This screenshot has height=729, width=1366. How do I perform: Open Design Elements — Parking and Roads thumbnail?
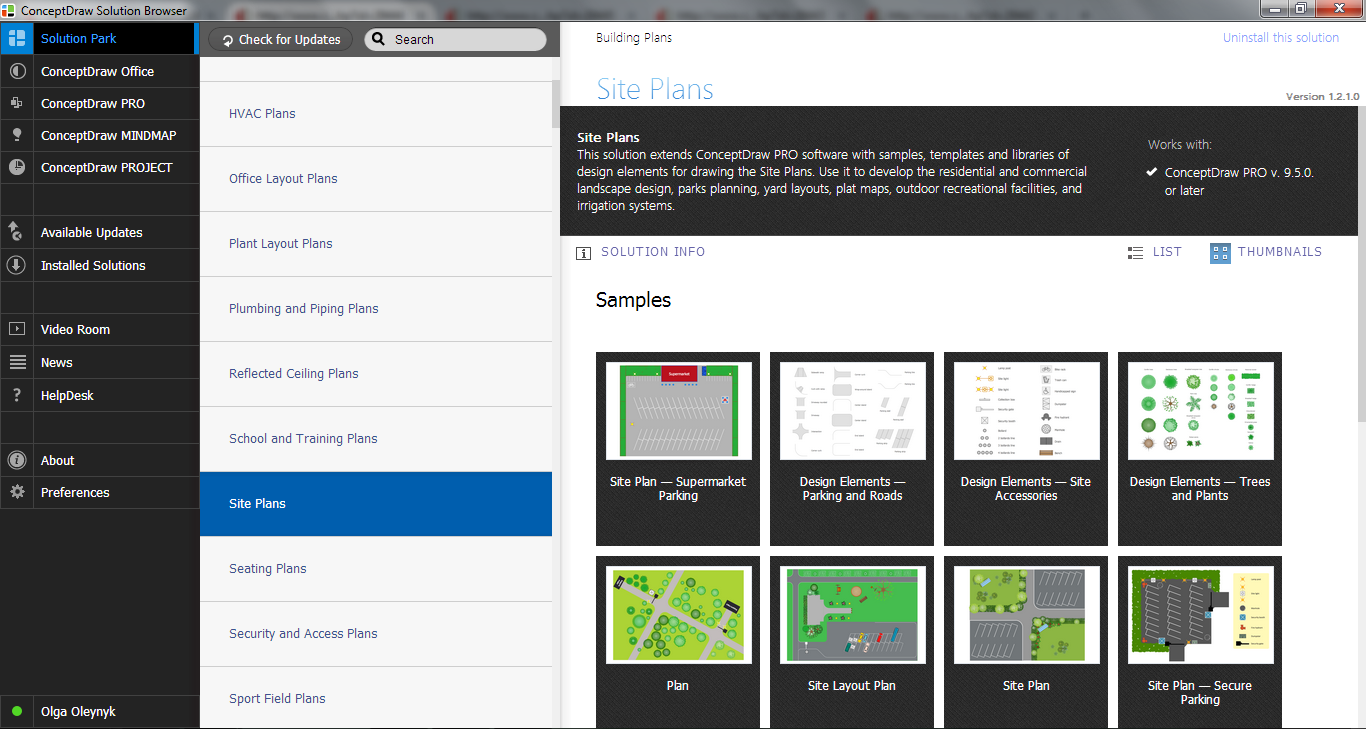click(852, 449)
